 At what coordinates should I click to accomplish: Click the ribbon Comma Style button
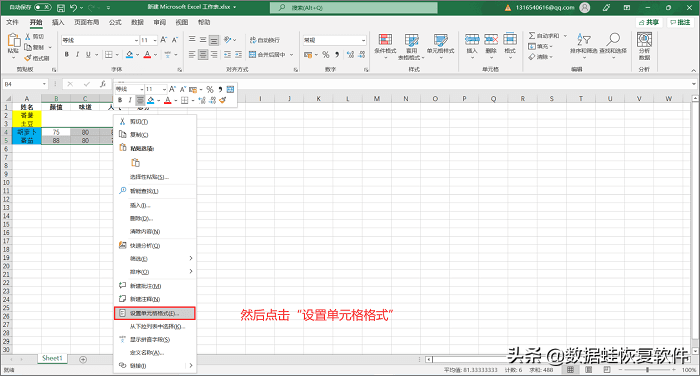(337, 54)
